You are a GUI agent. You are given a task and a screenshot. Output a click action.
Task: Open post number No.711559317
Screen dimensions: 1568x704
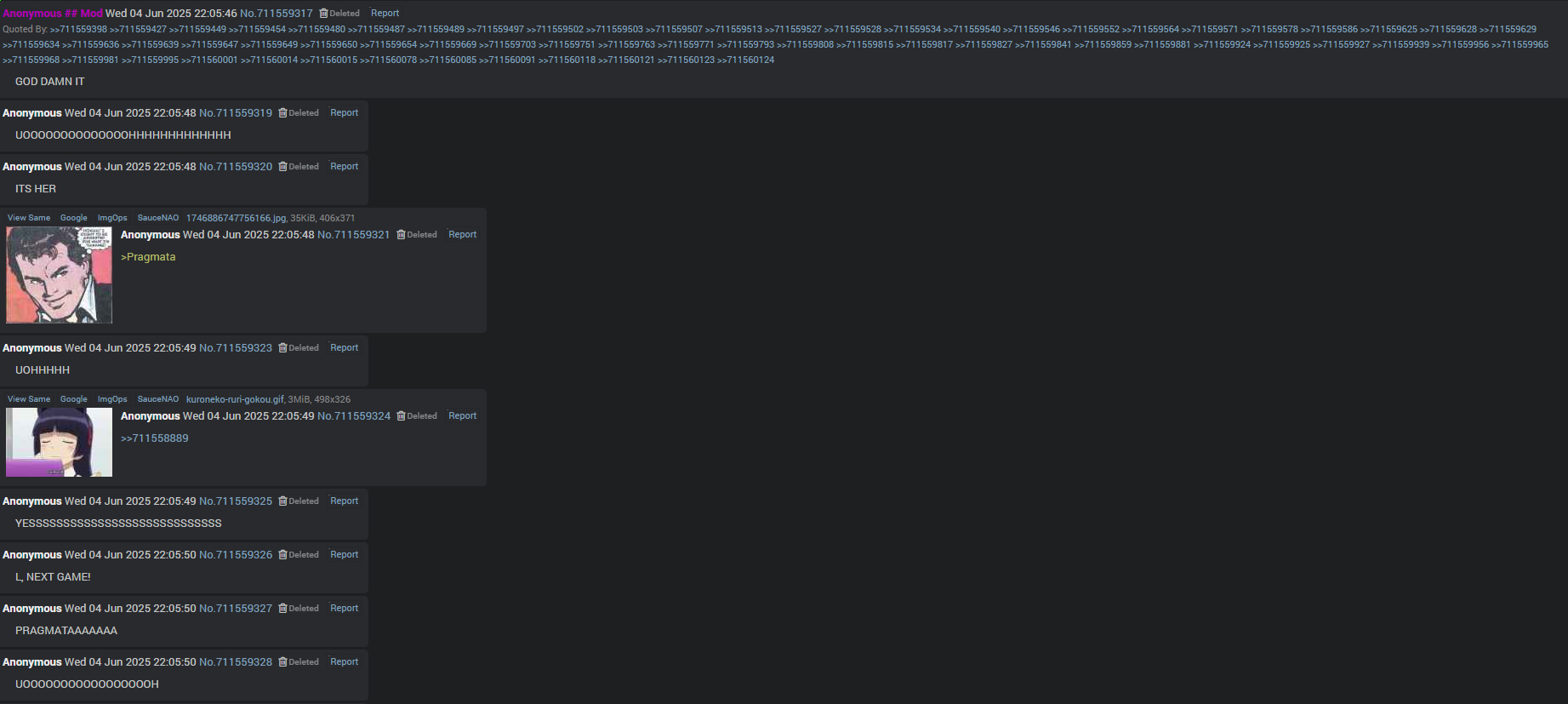coord(277,14)
